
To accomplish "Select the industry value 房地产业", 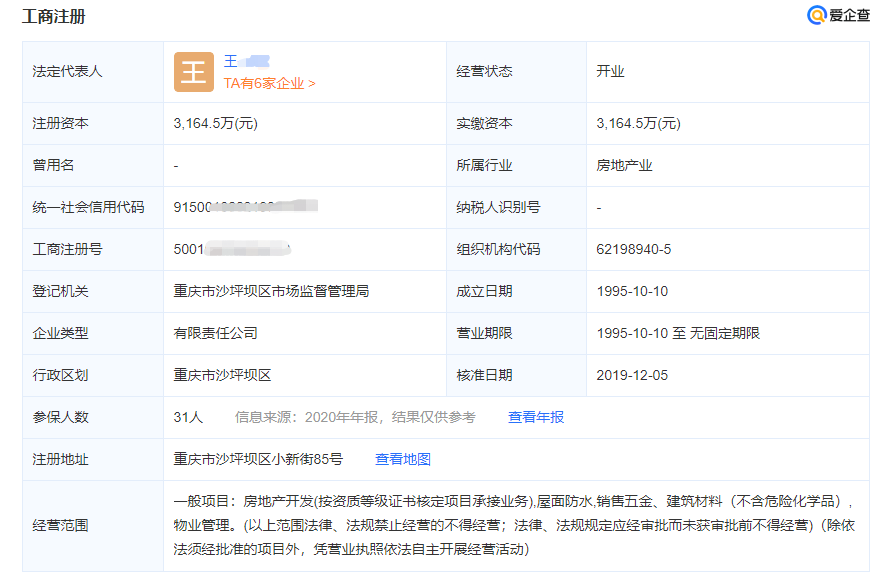I will tap(624, 165).
